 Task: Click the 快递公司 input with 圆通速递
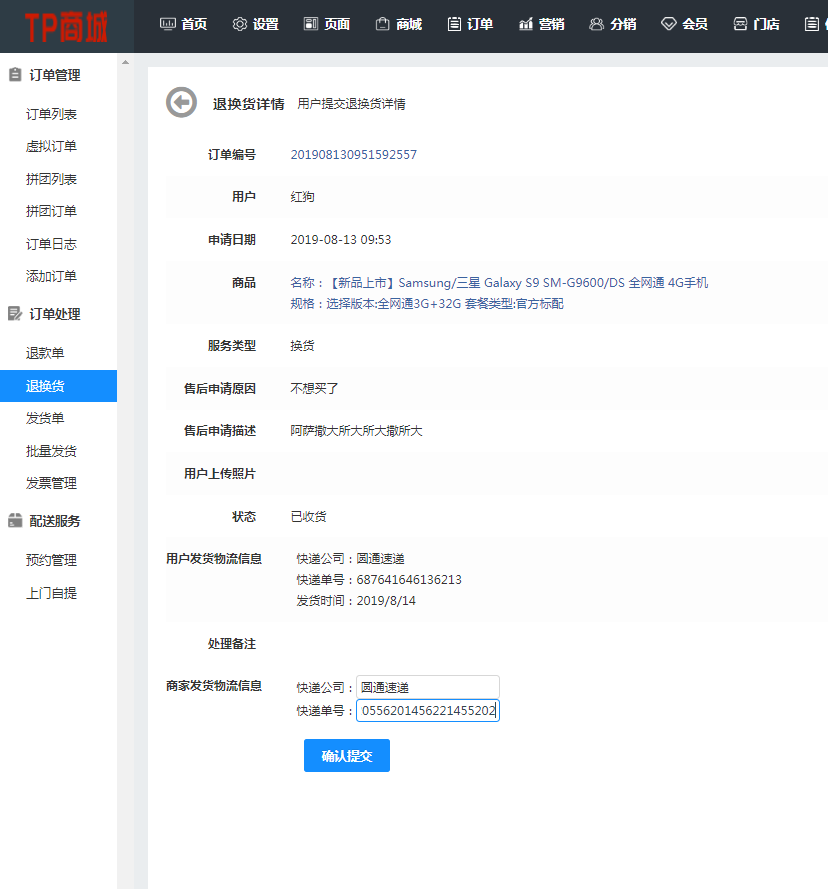pos(427,687)
